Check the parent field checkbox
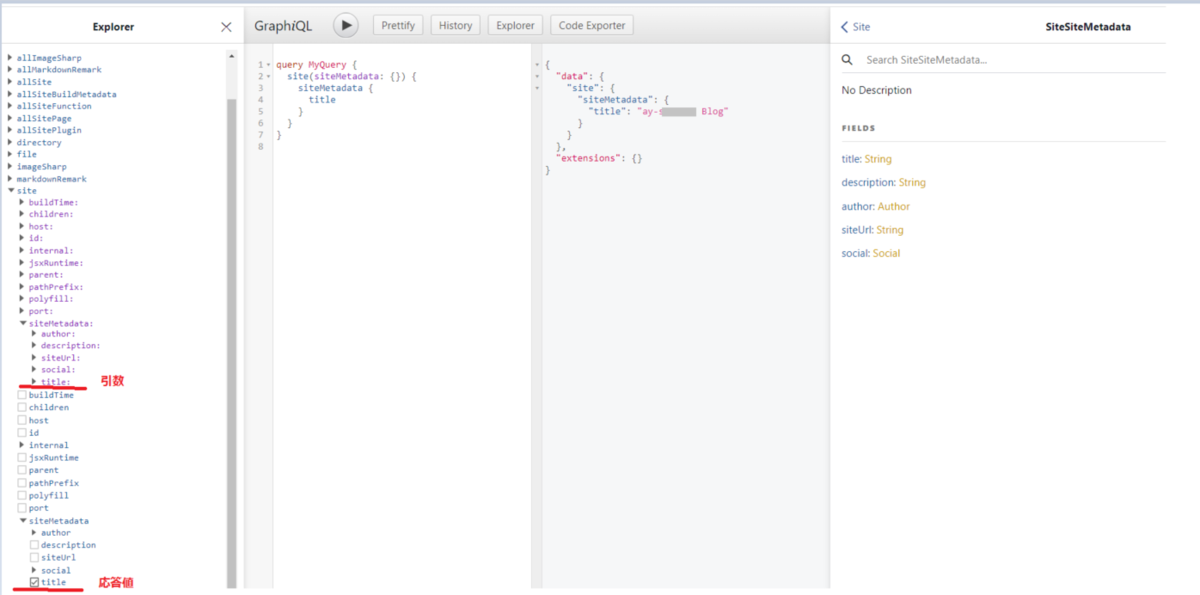 pyautogui.click(x=22, y=470)
